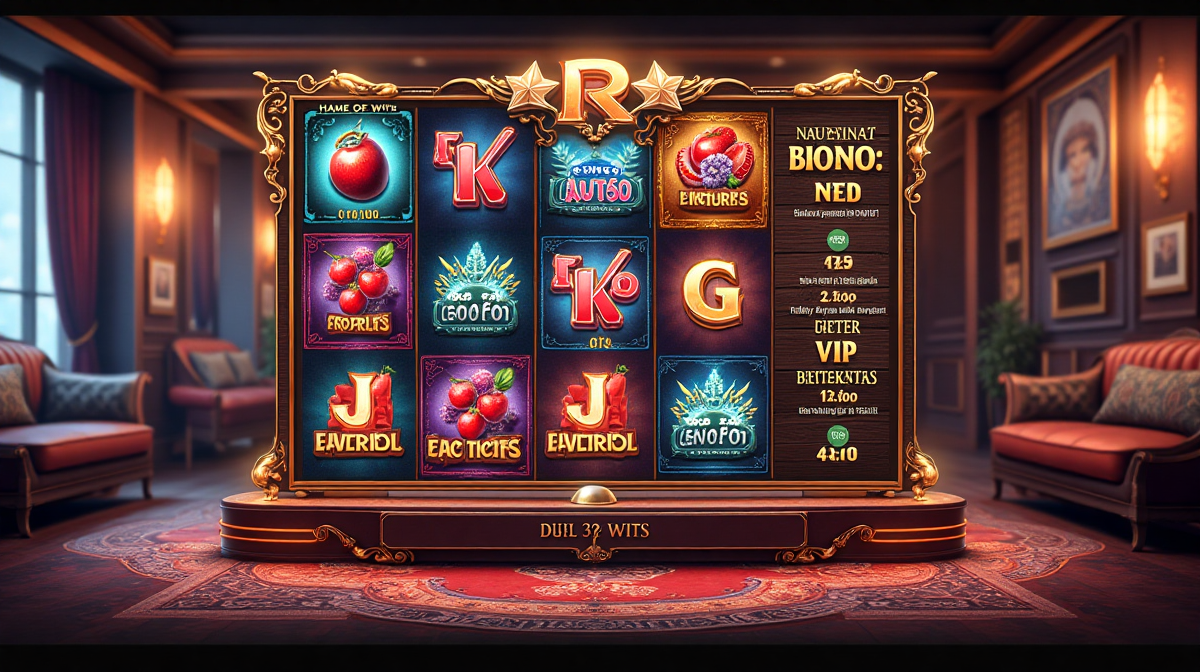Viewport: 1200px width, 672px height.
Task: Select the EIKTURES strawberry symbol
Action: tap(713, 169)
